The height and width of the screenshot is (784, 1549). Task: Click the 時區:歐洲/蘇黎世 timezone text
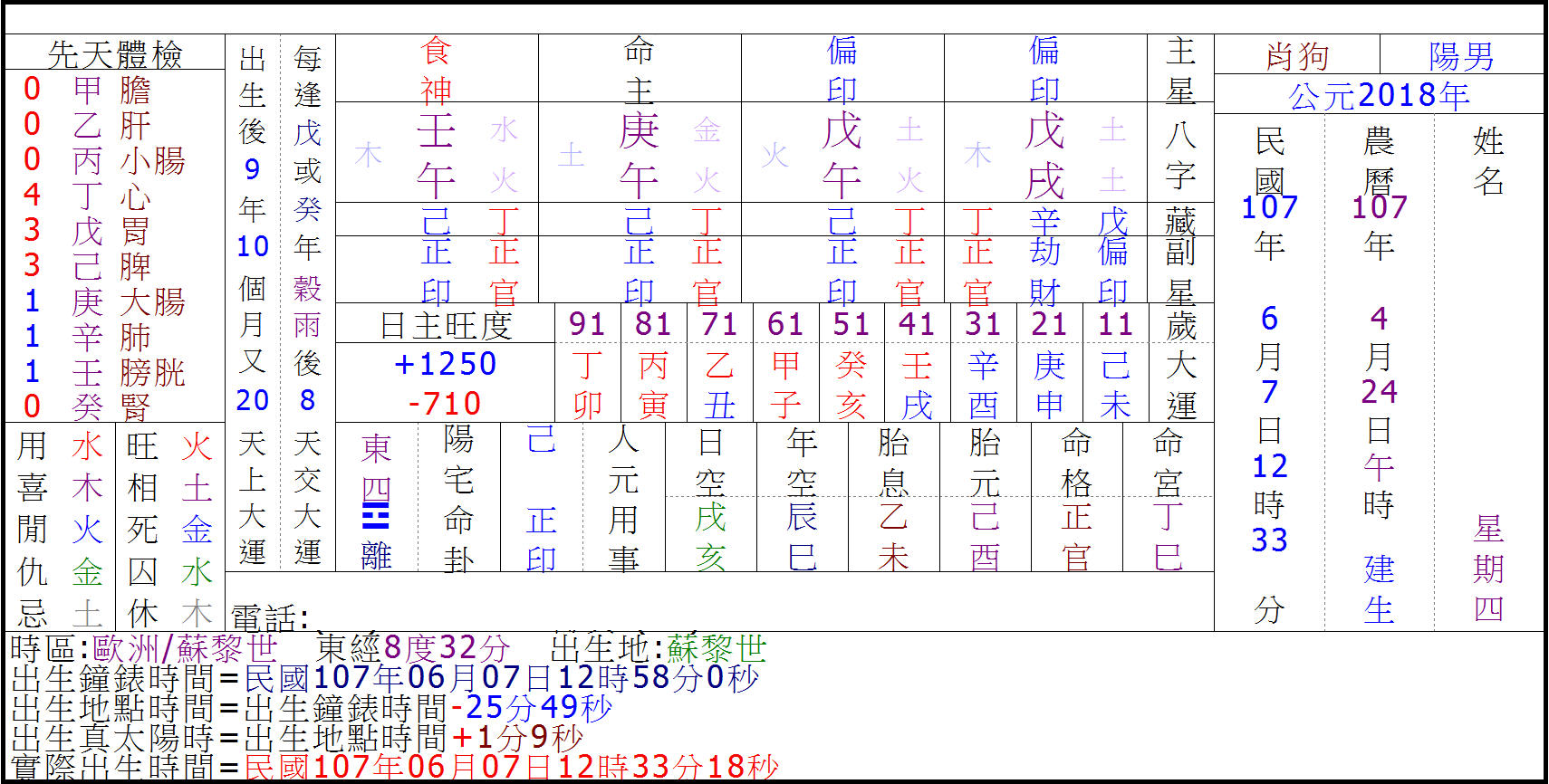pyautogui.click(x=143, y=648)
